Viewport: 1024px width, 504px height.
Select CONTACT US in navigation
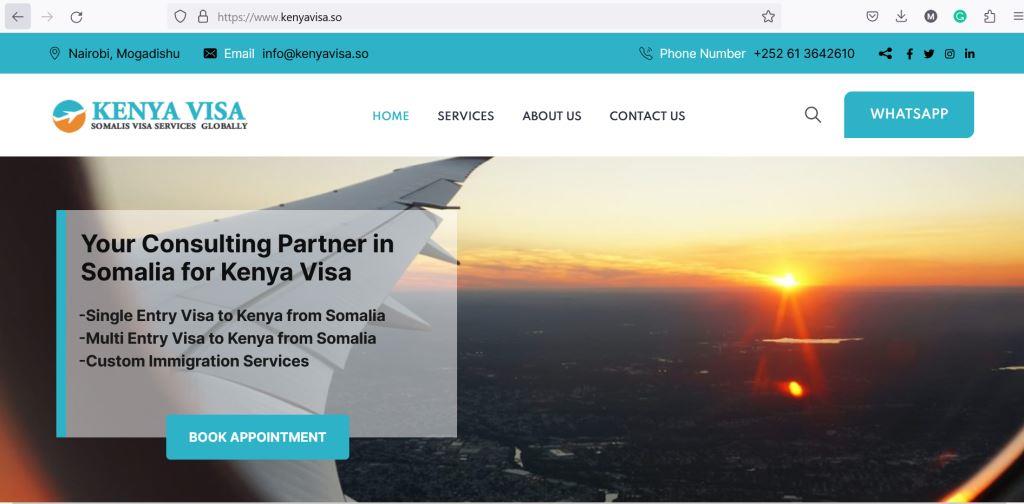tap(647, 116)
